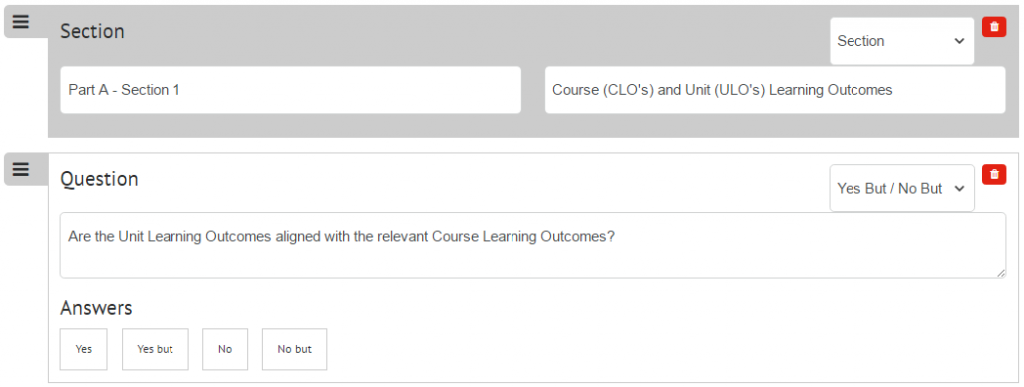Click the Section heading label
The image size is (1024, 387).
(92, 31)
